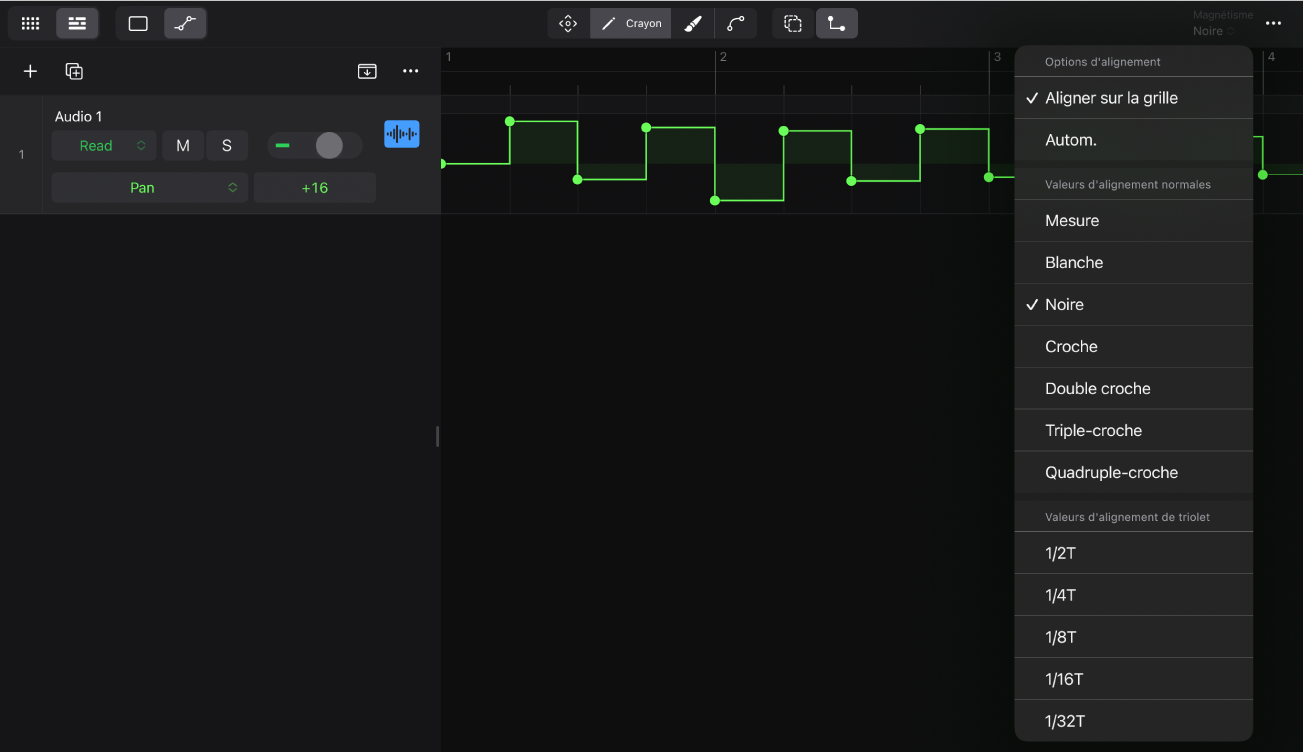Click the import into track header icon
The height and width of the screenshot is (753, 1303).
pyautogui.click(x=367, y=71)
